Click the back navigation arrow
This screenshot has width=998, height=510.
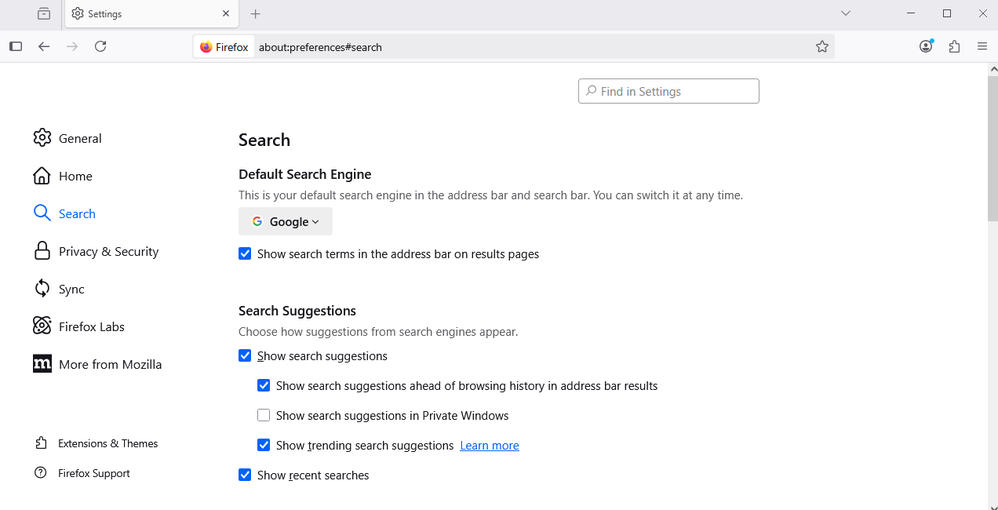point(44,47)
